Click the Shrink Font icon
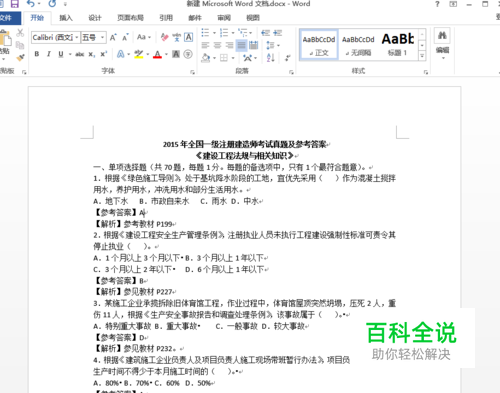The height and width of the screenshot is (393, 500). (x=125, y=37)
